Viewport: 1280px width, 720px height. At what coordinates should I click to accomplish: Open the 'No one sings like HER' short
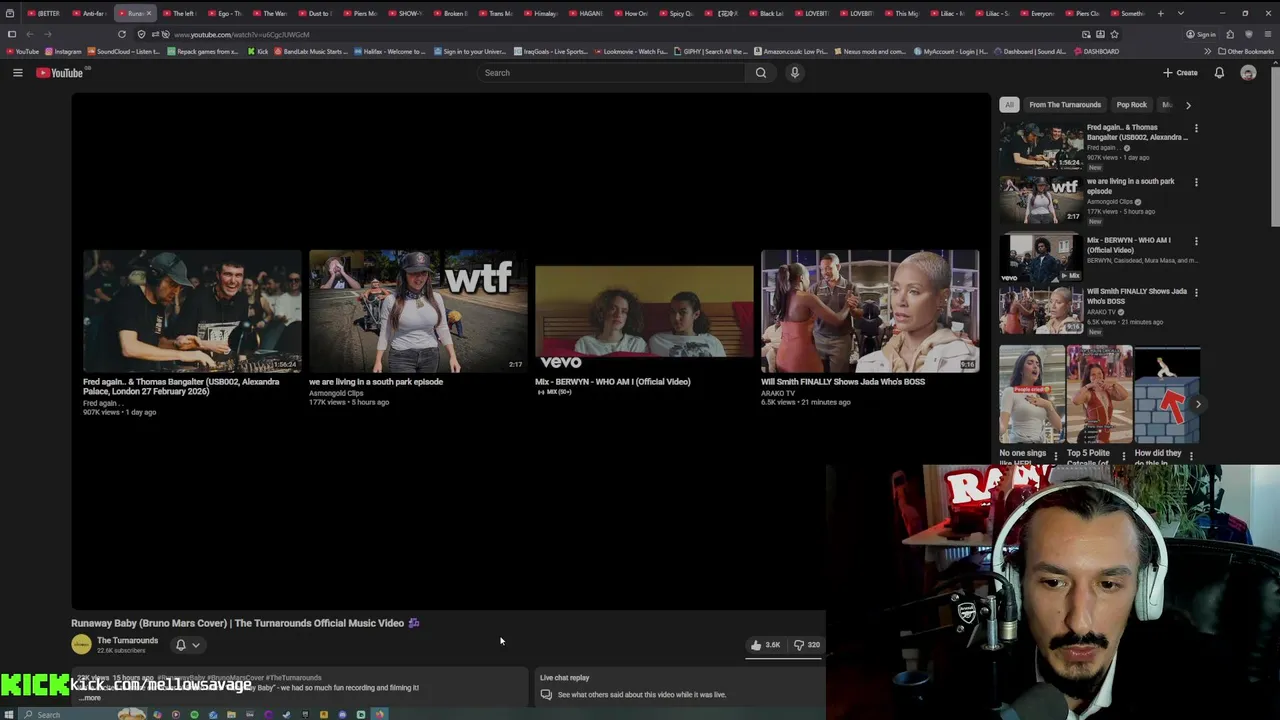pyautogui.click(x=1032, y=395)
